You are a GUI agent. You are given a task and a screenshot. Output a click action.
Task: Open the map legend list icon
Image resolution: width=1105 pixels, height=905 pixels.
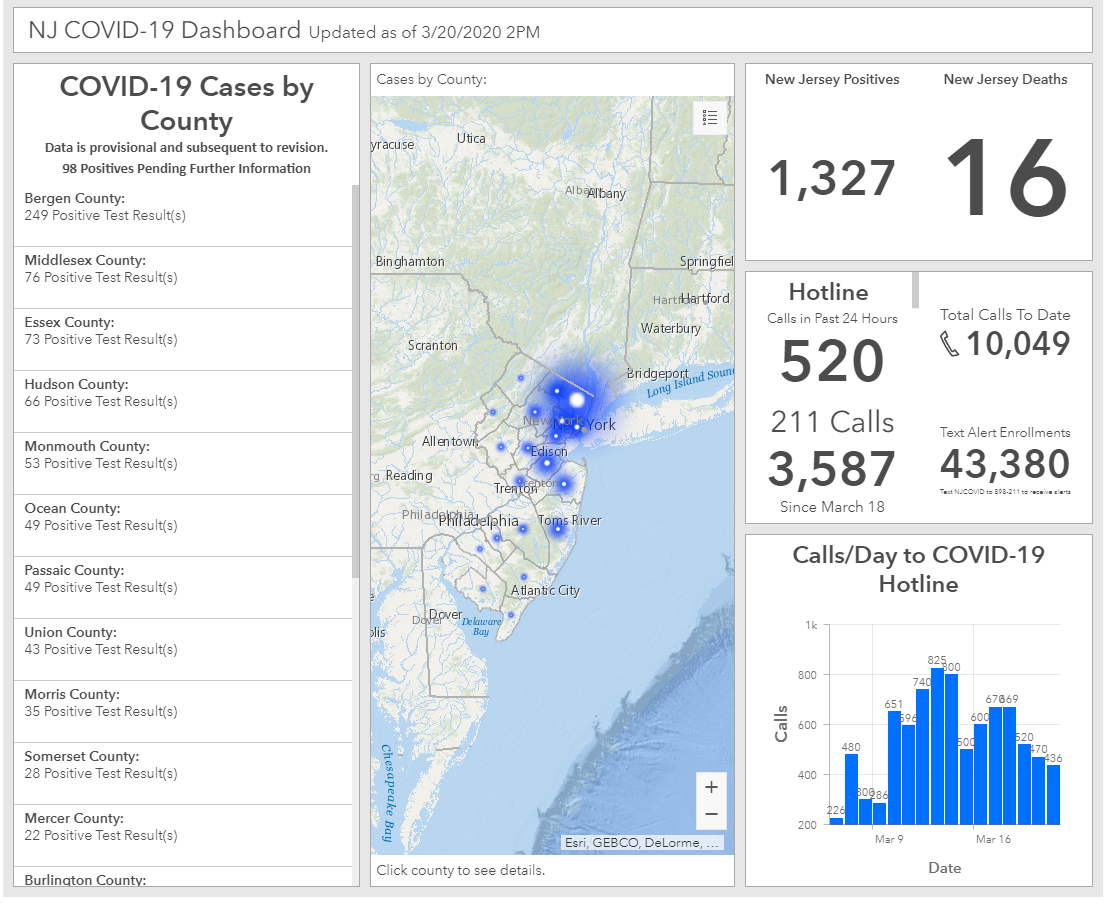(x=710, y=117)
